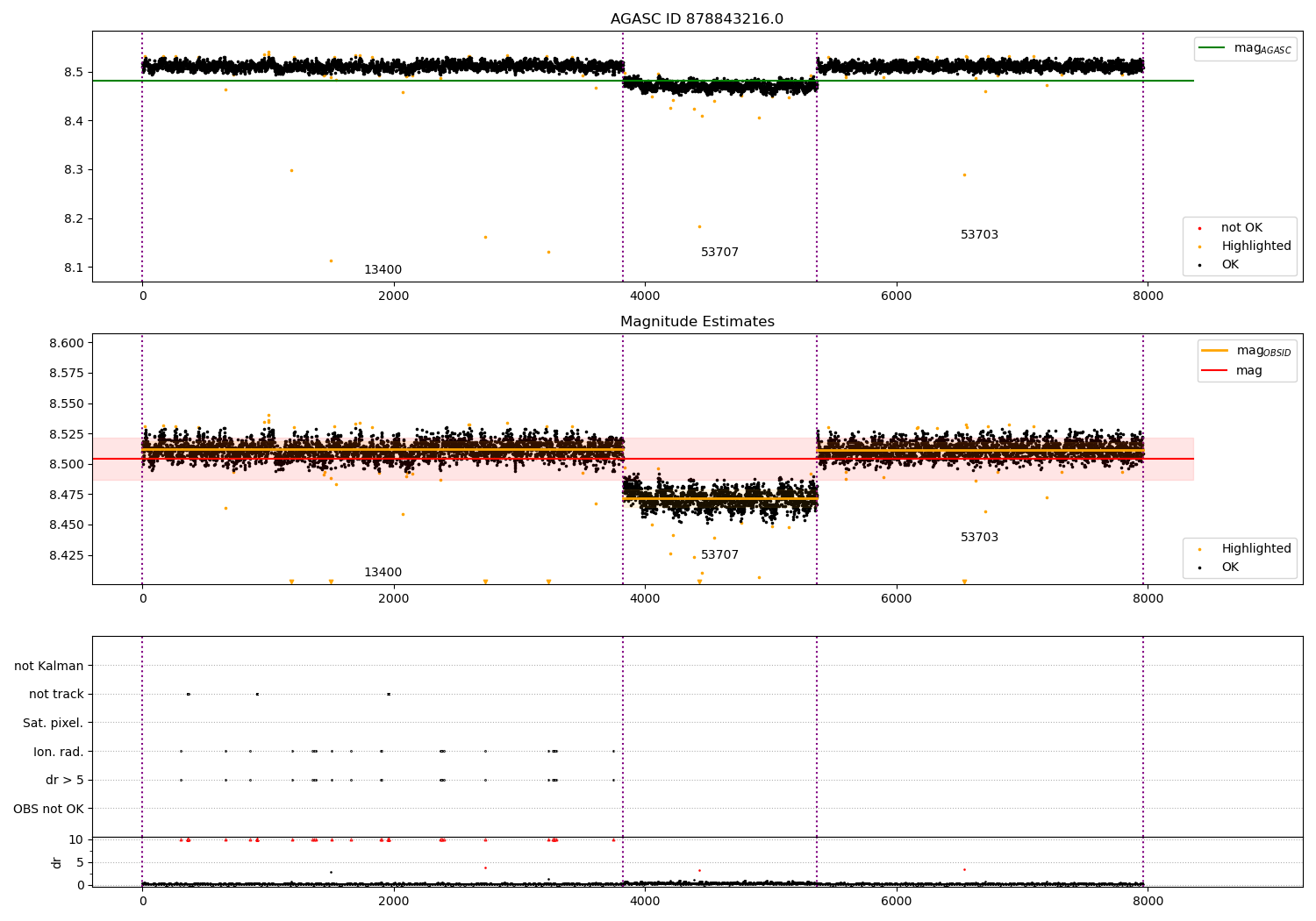
Task: Click the orange mag OBSID line swatch
Action: [x=1215, y=351]
